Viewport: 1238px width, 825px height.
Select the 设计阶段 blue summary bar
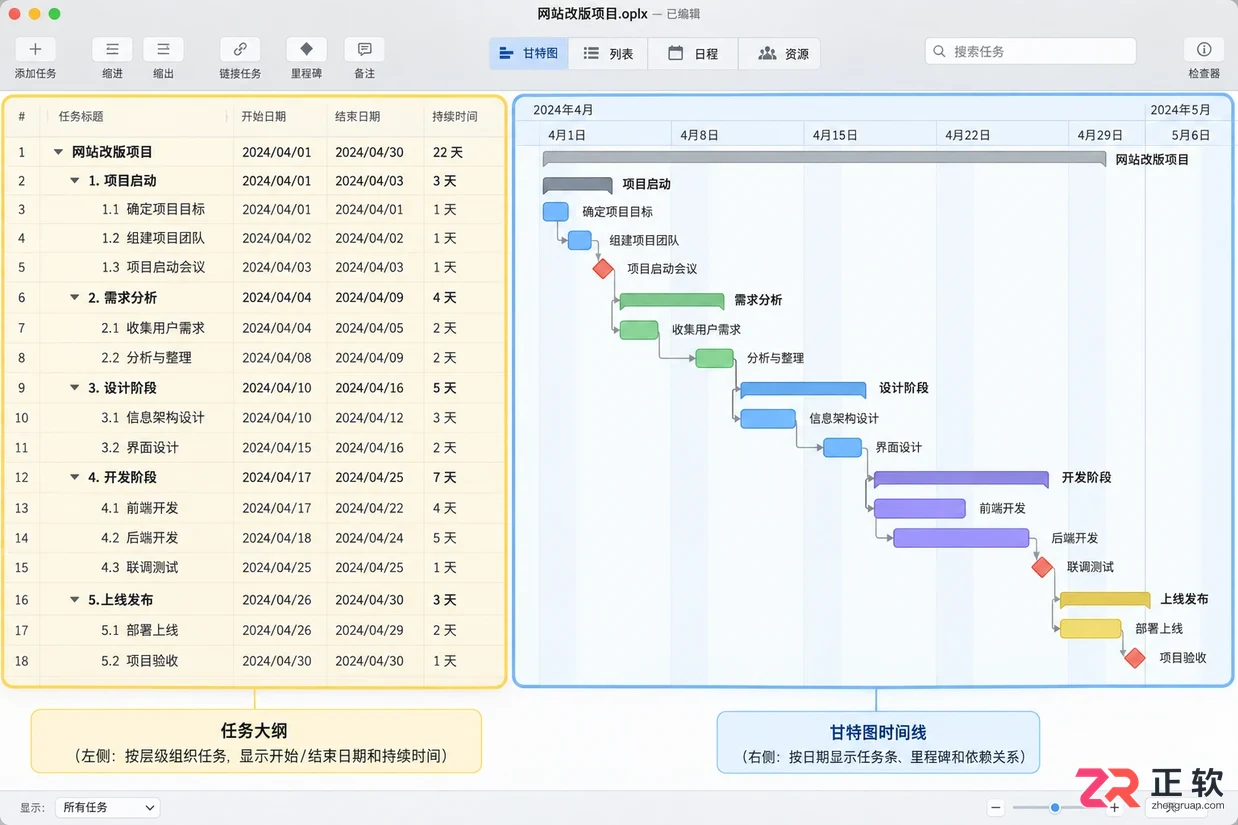(803, 390)
